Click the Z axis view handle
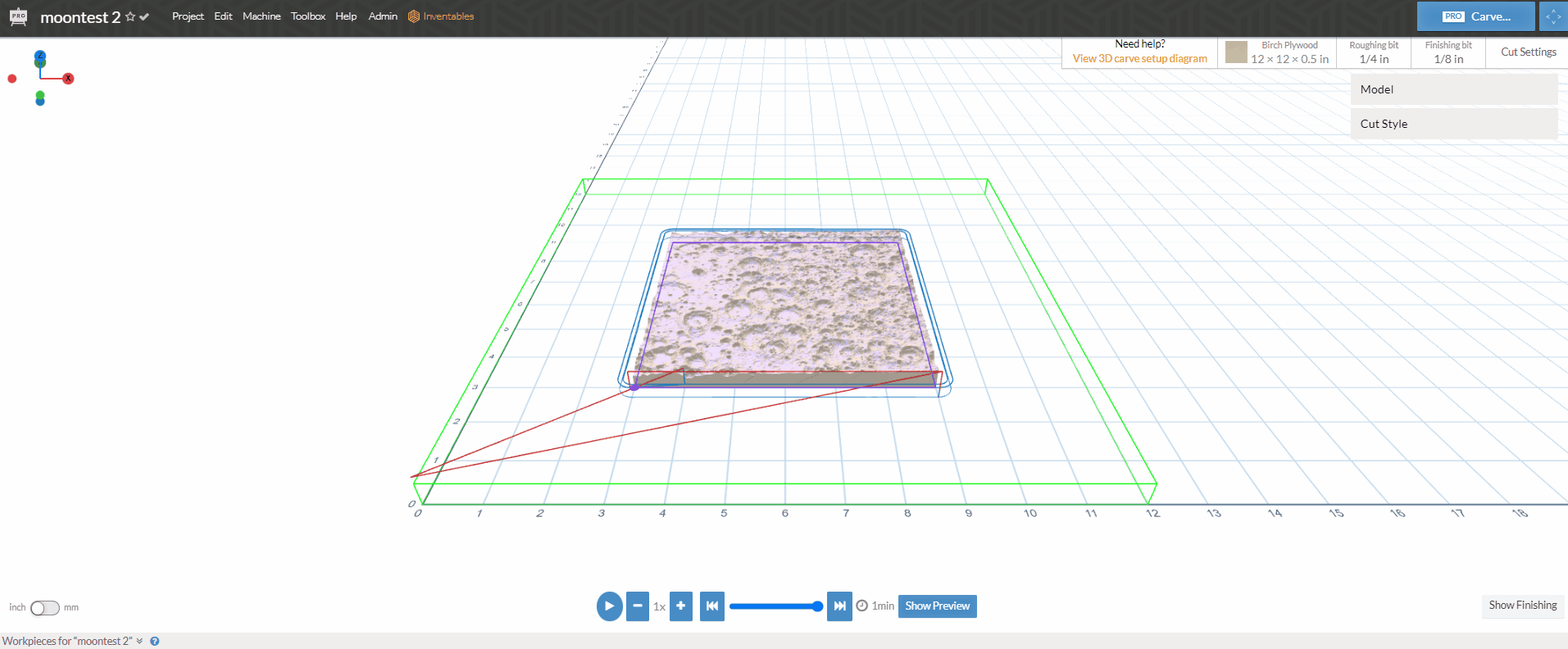Screen dimensions: 1568x649 [40, 56]
